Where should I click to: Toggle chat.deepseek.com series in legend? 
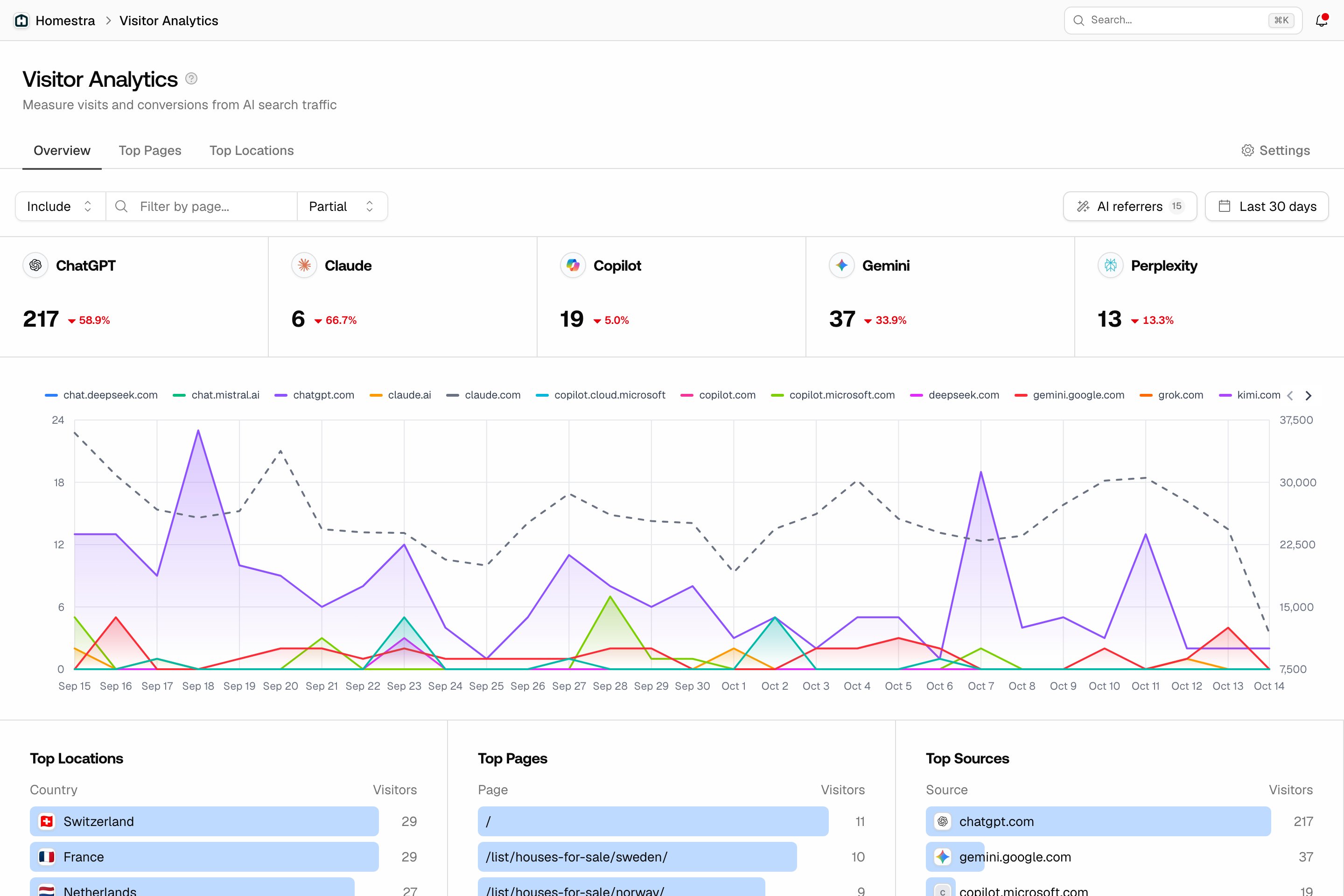pos(101,395)
